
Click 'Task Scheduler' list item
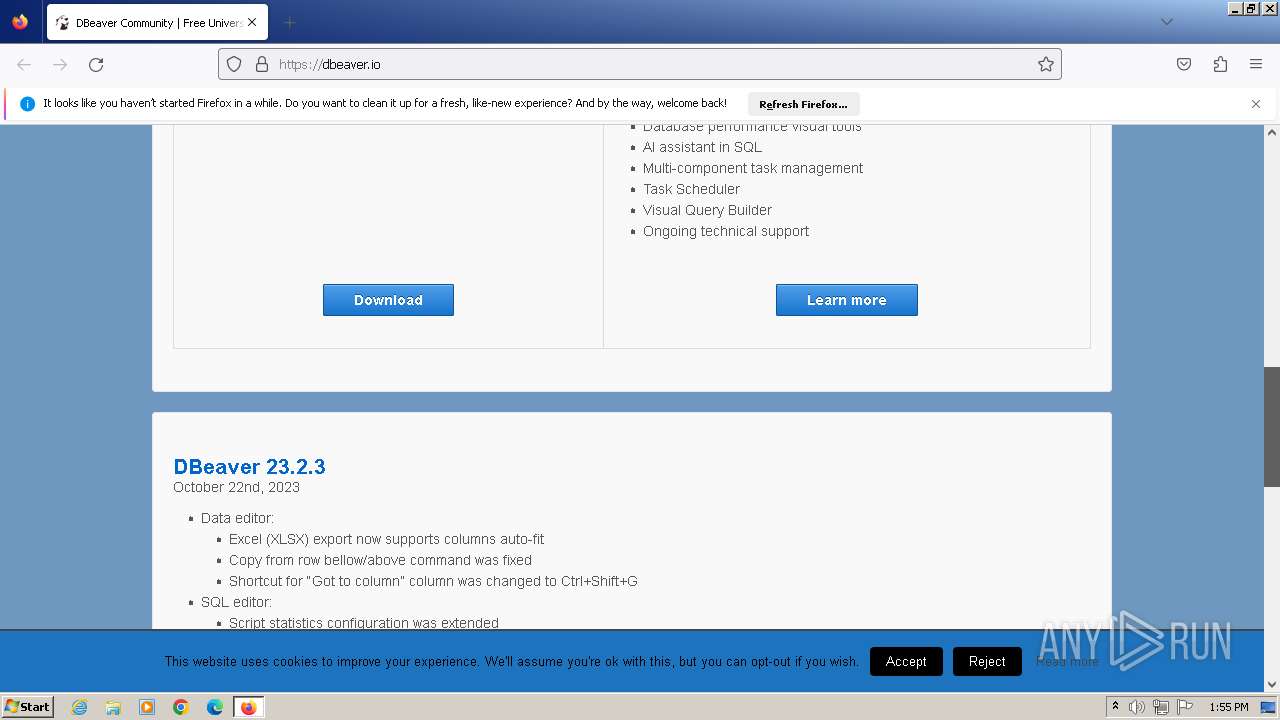tap(691, 189)
